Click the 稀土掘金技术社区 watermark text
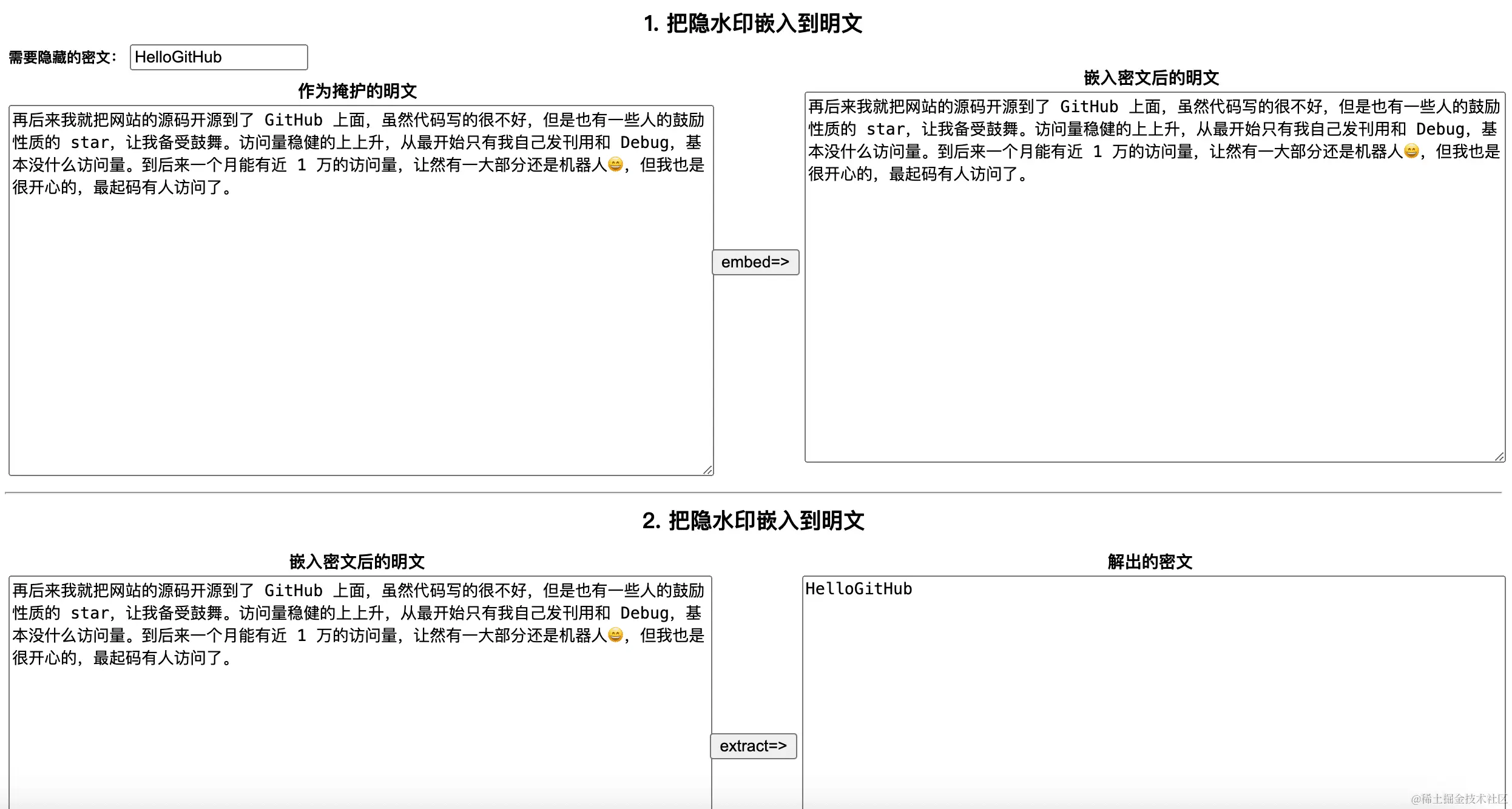The image size is (1512, 809). pos(1459,799)
